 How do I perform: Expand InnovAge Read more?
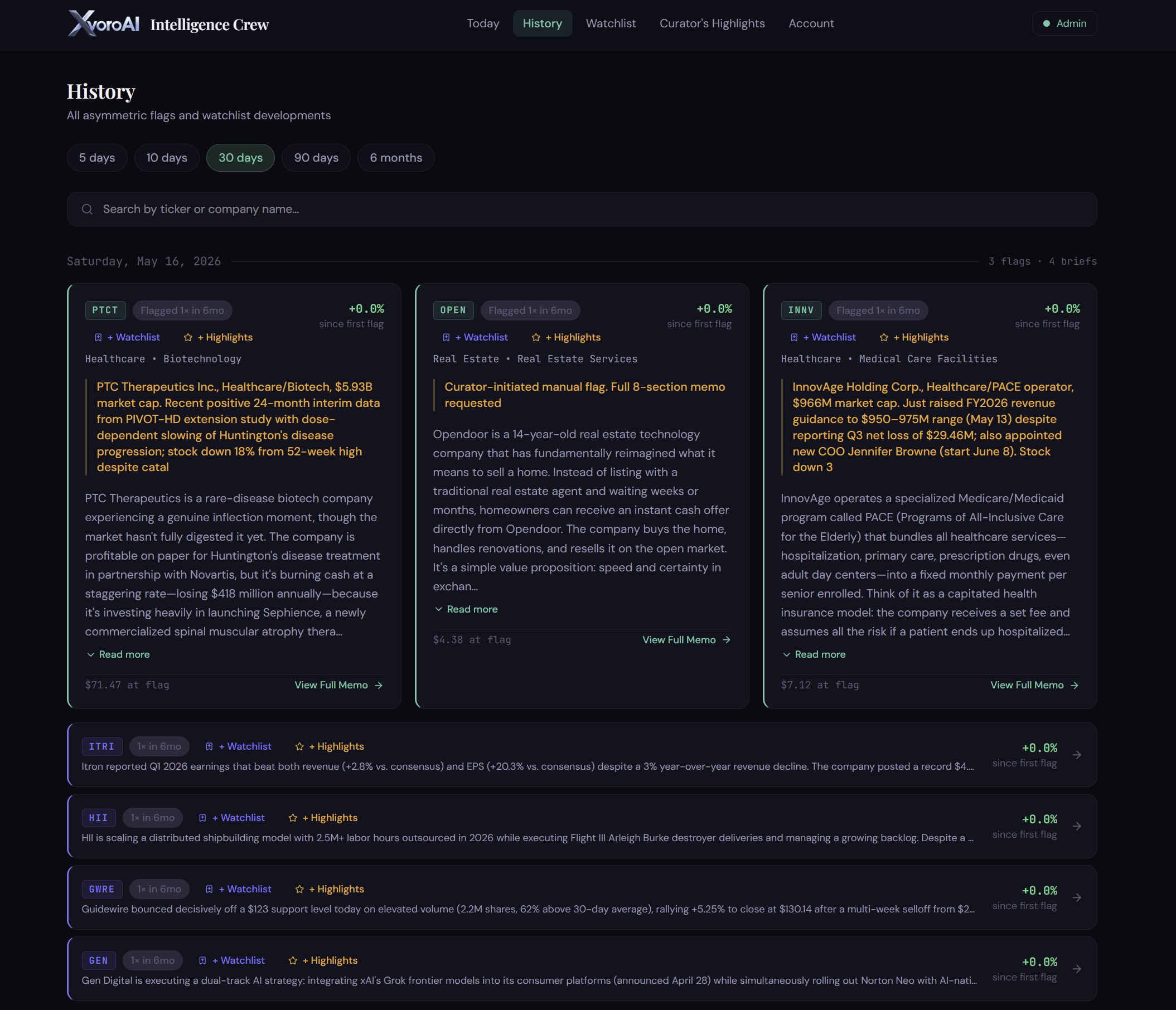pos(815,655)
